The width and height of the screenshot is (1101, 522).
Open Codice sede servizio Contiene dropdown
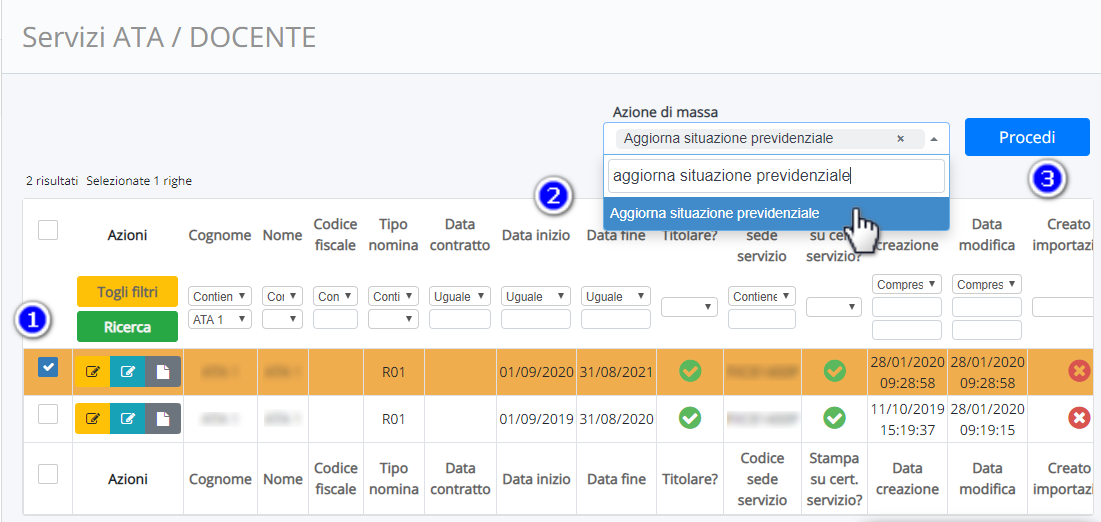[x=762, y=296]
